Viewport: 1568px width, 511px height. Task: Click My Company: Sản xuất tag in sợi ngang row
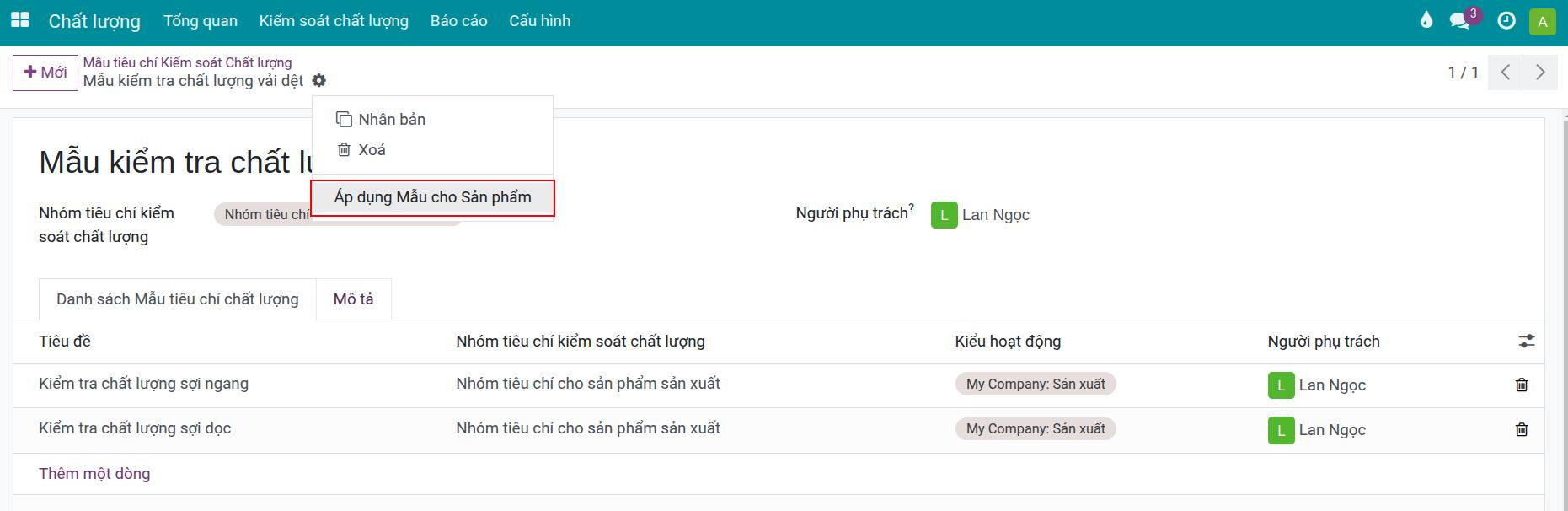[x=1036, y=385]
